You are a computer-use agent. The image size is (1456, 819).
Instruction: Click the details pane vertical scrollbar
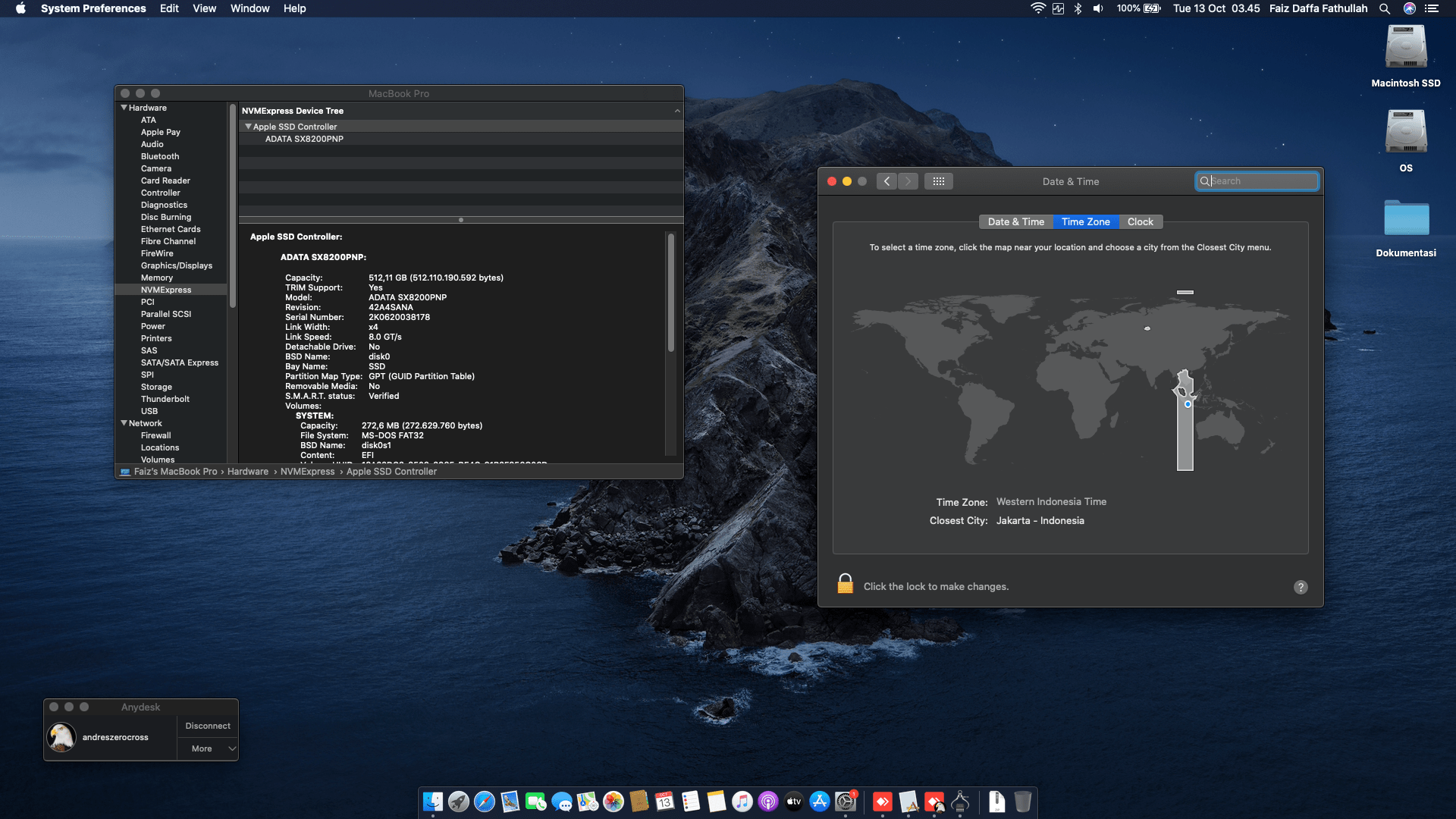670,292
